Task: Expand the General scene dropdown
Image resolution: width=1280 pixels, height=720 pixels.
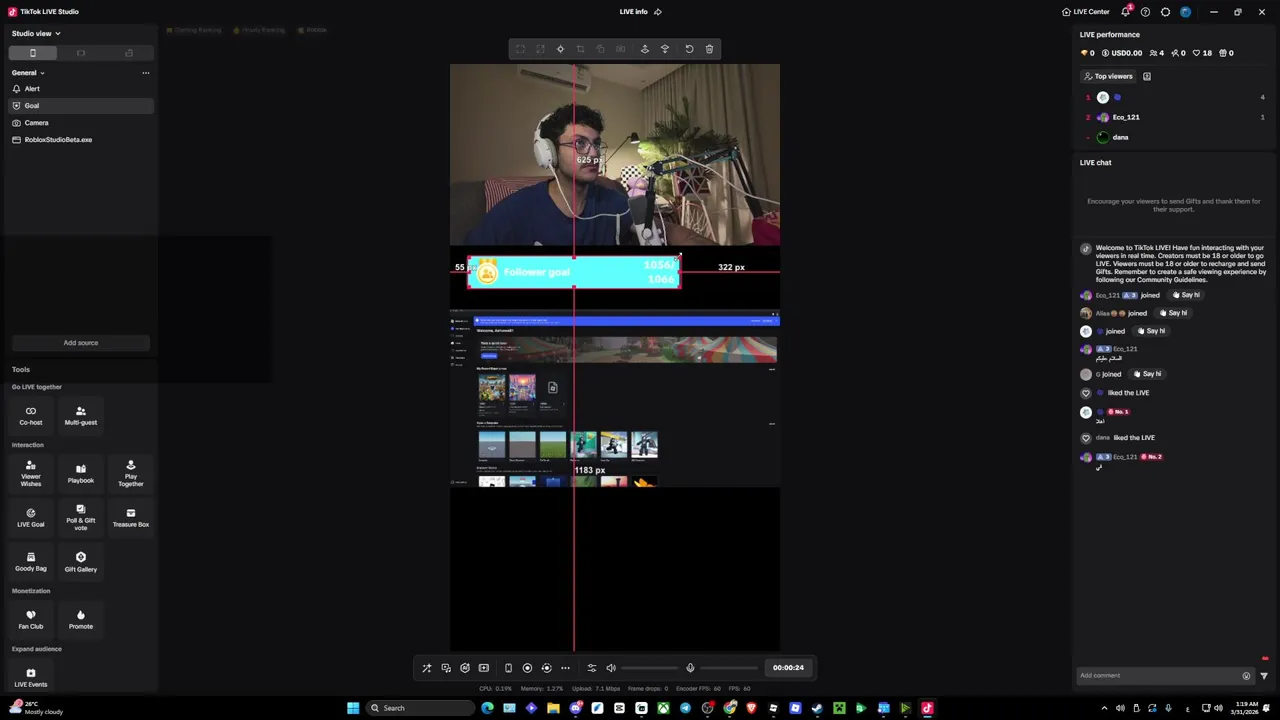Action: (x=28, y=73)
